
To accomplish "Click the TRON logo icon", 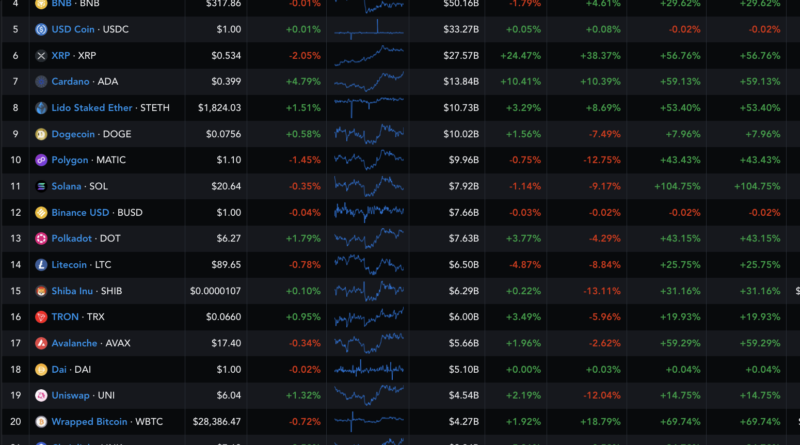I will tap(41, 317).
